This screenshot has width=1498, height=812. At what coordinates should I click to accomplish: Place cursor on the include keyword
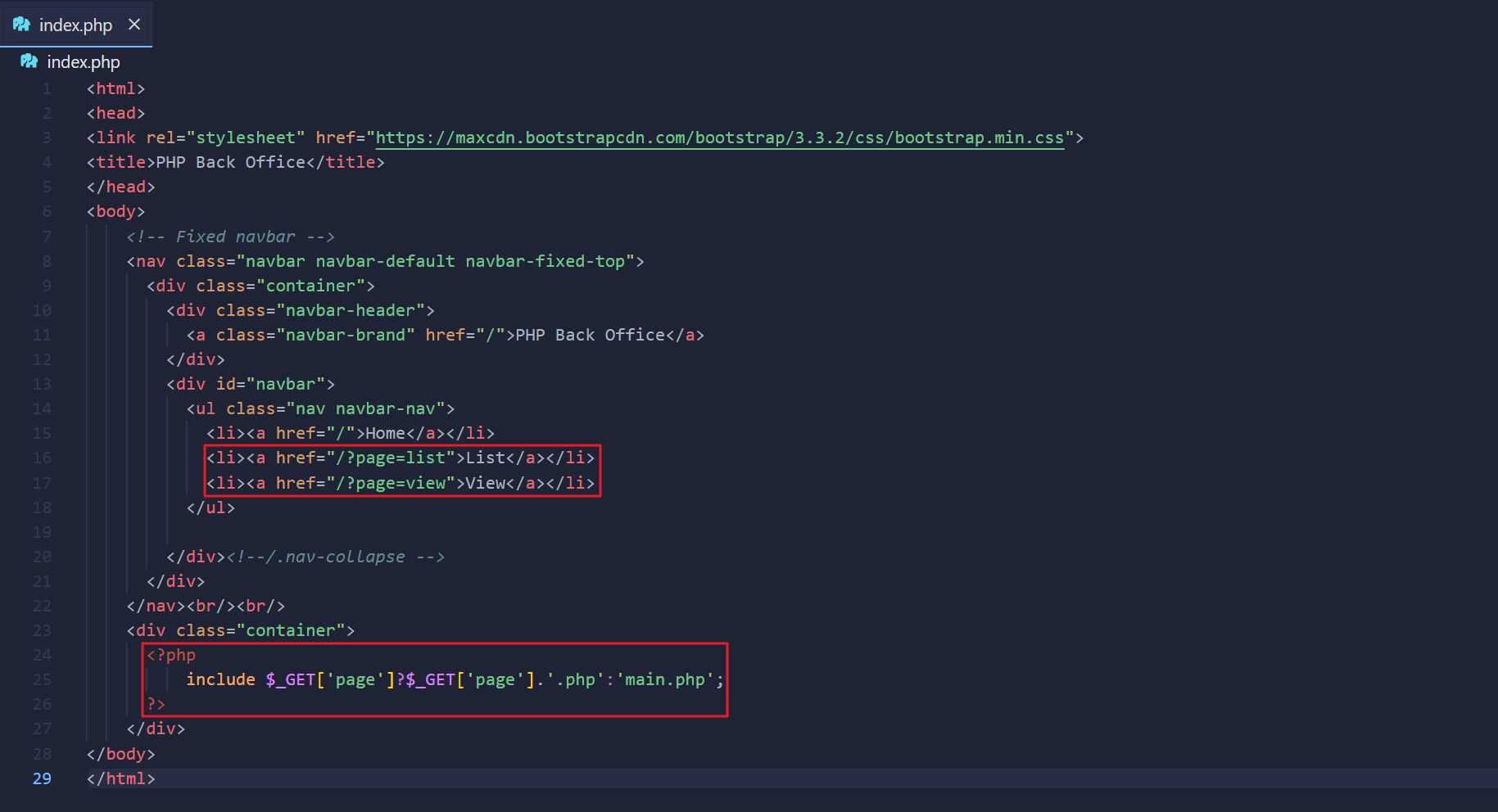[x=220, y=679]
